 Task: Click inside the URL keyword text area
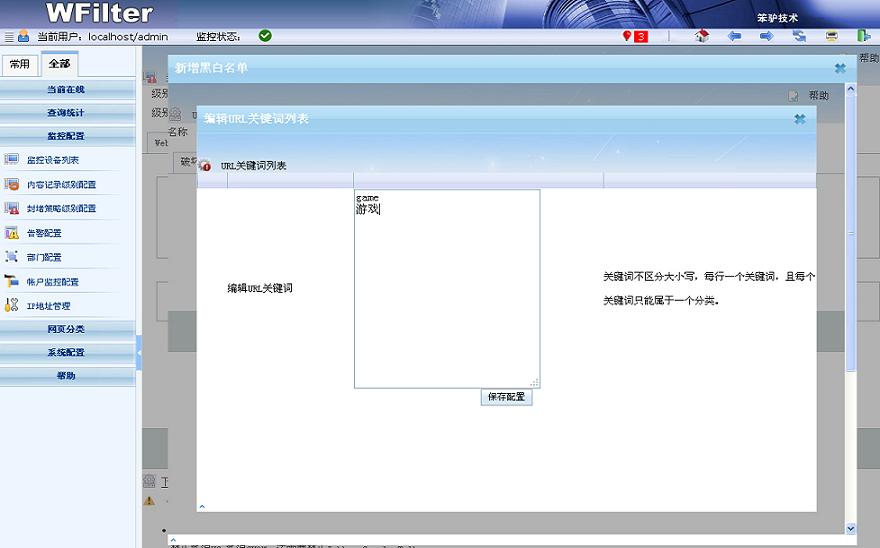pos(447,290)
